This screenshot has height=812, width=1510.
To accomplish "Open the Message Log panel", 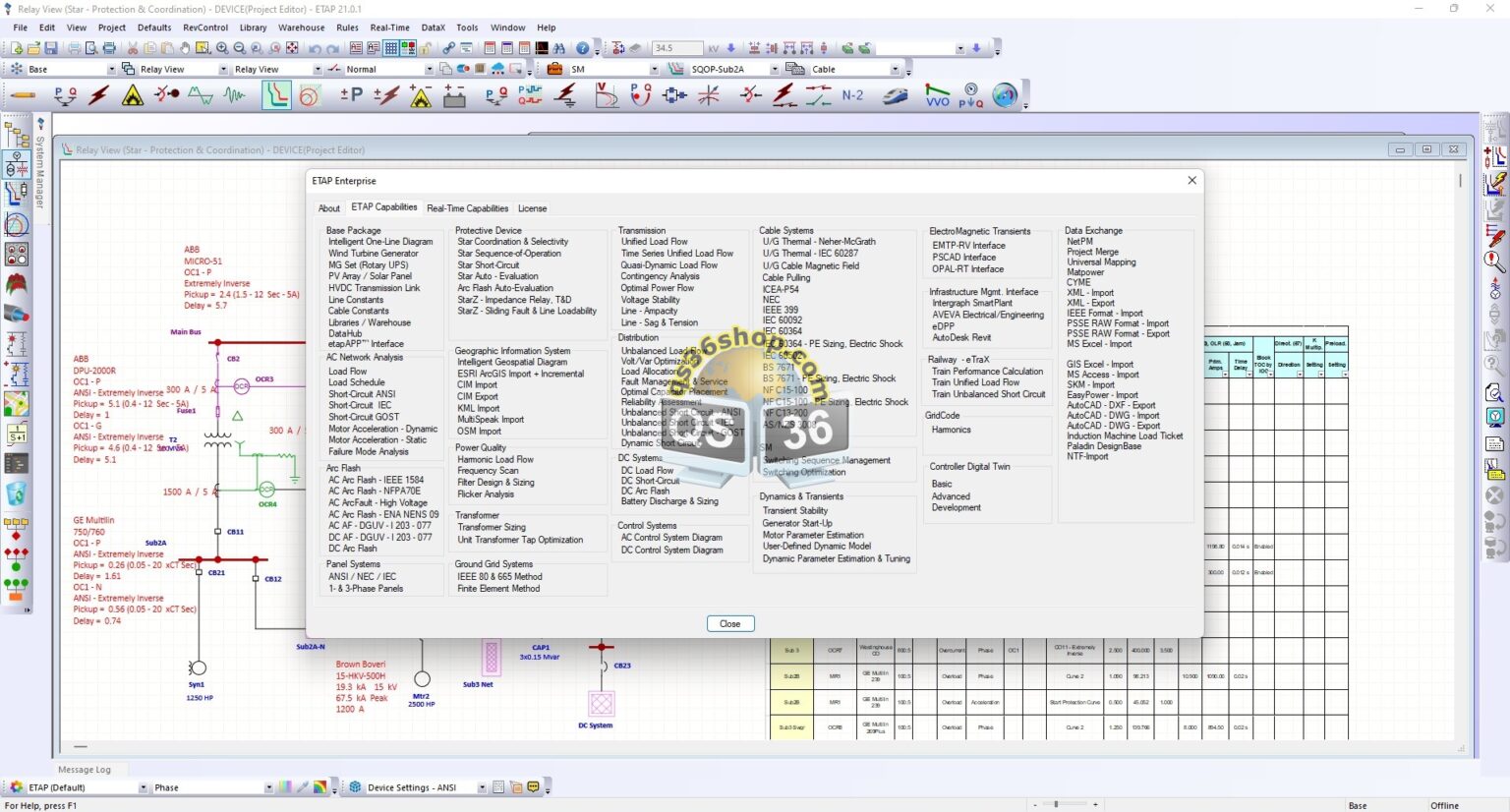I will click(x=85, y=770).
